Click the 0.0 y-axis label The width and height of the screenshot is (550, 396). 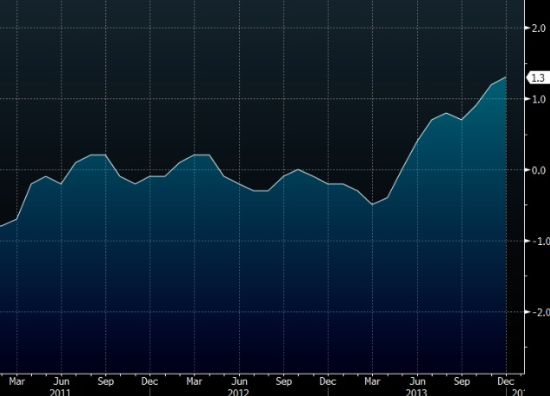pos(539,170)
